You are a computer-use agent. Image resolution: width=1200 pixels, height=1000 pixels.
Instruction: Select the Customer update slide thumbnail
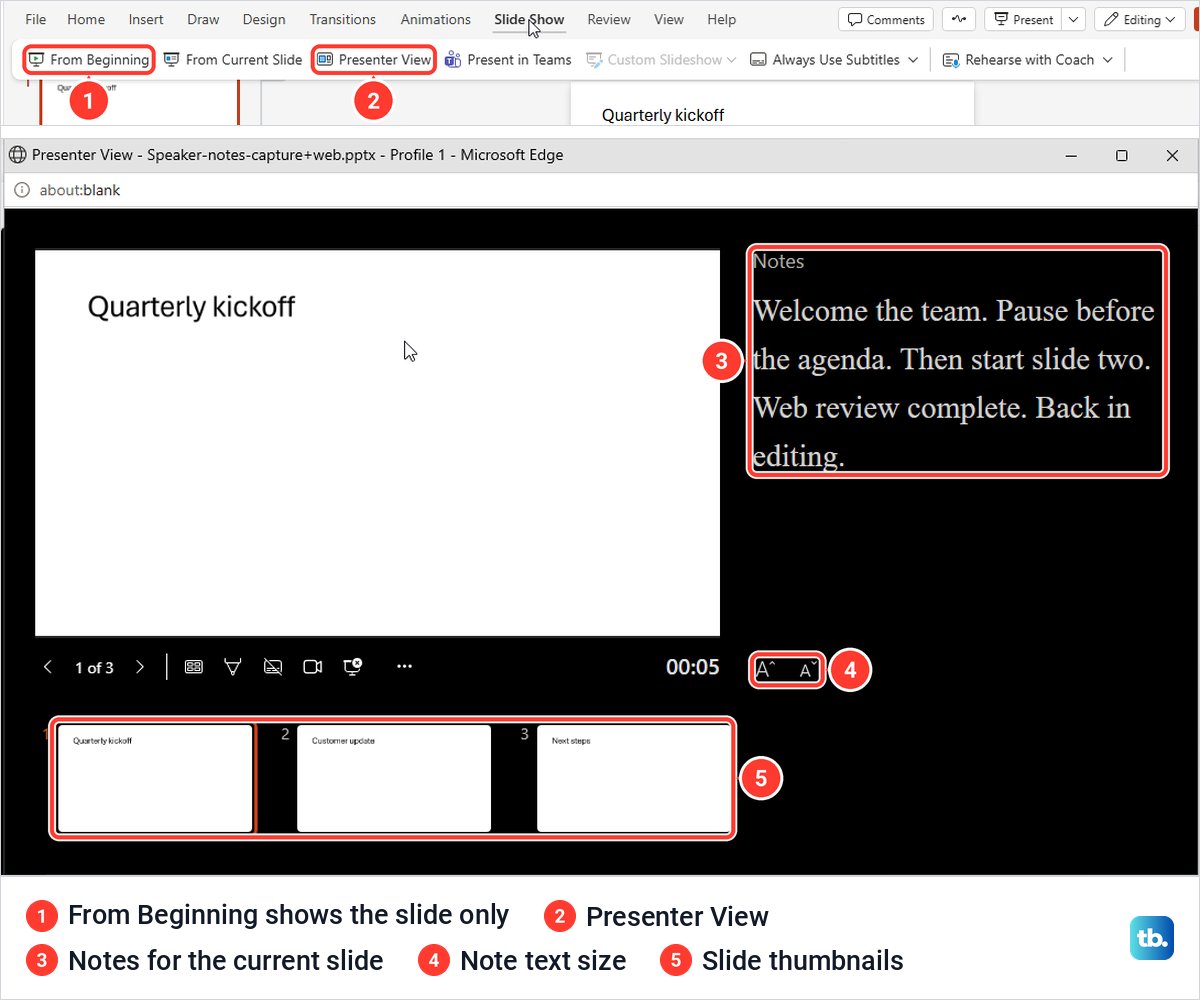click(394, 779)
